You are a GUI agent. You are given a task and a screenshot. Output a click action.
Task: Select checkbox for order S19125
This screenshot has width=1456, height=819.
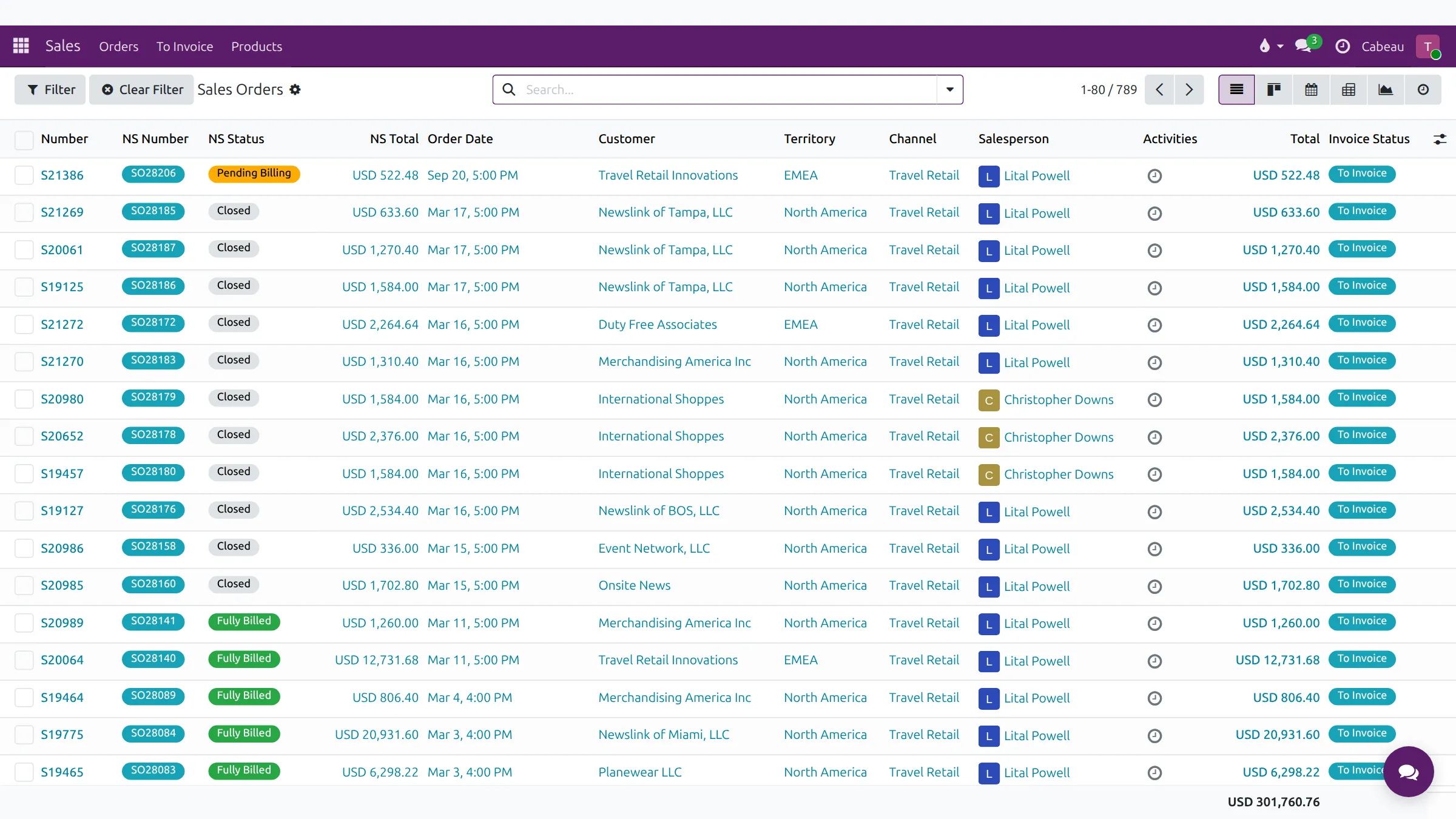(x=24, y=288)
